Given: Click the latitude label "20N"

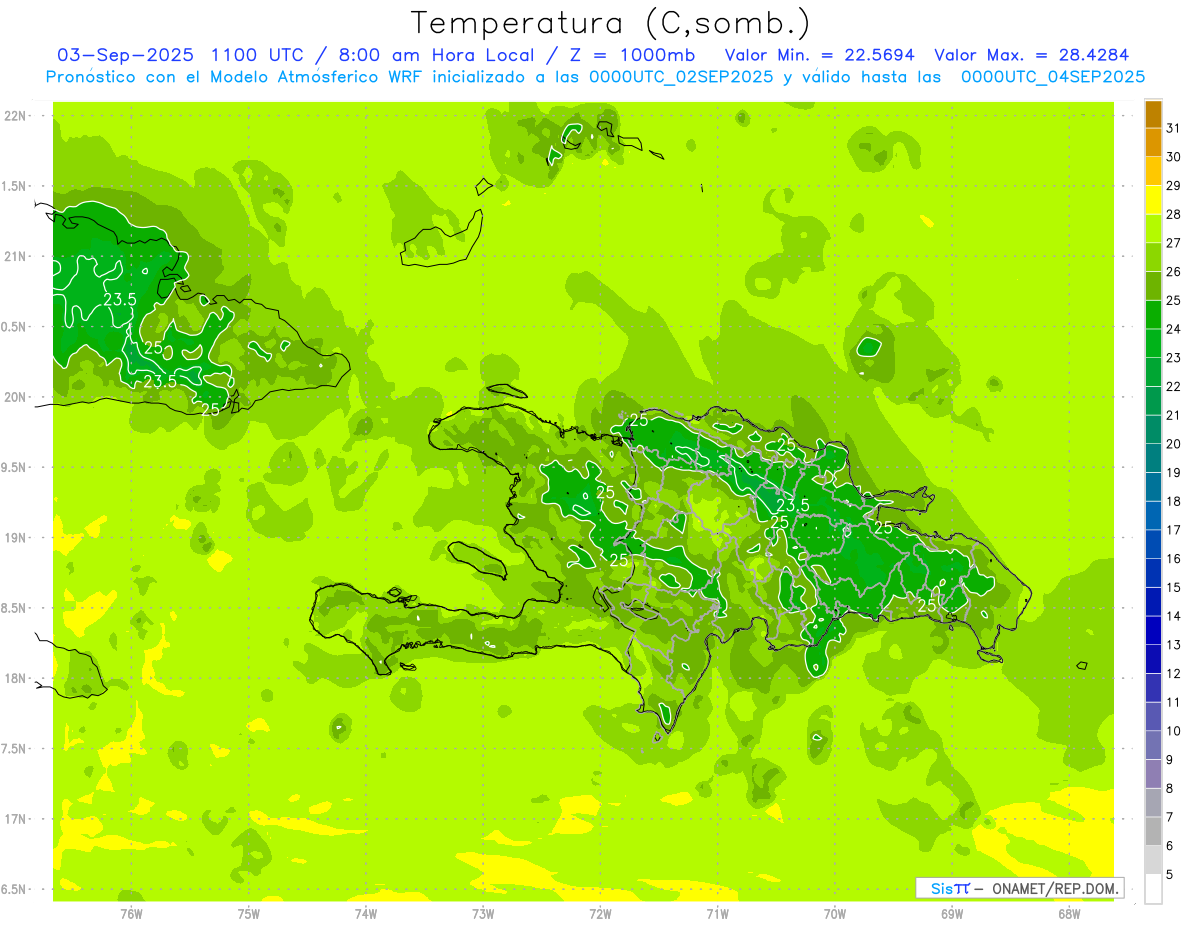Looking at the screenshot, I should tap(17, 397).
